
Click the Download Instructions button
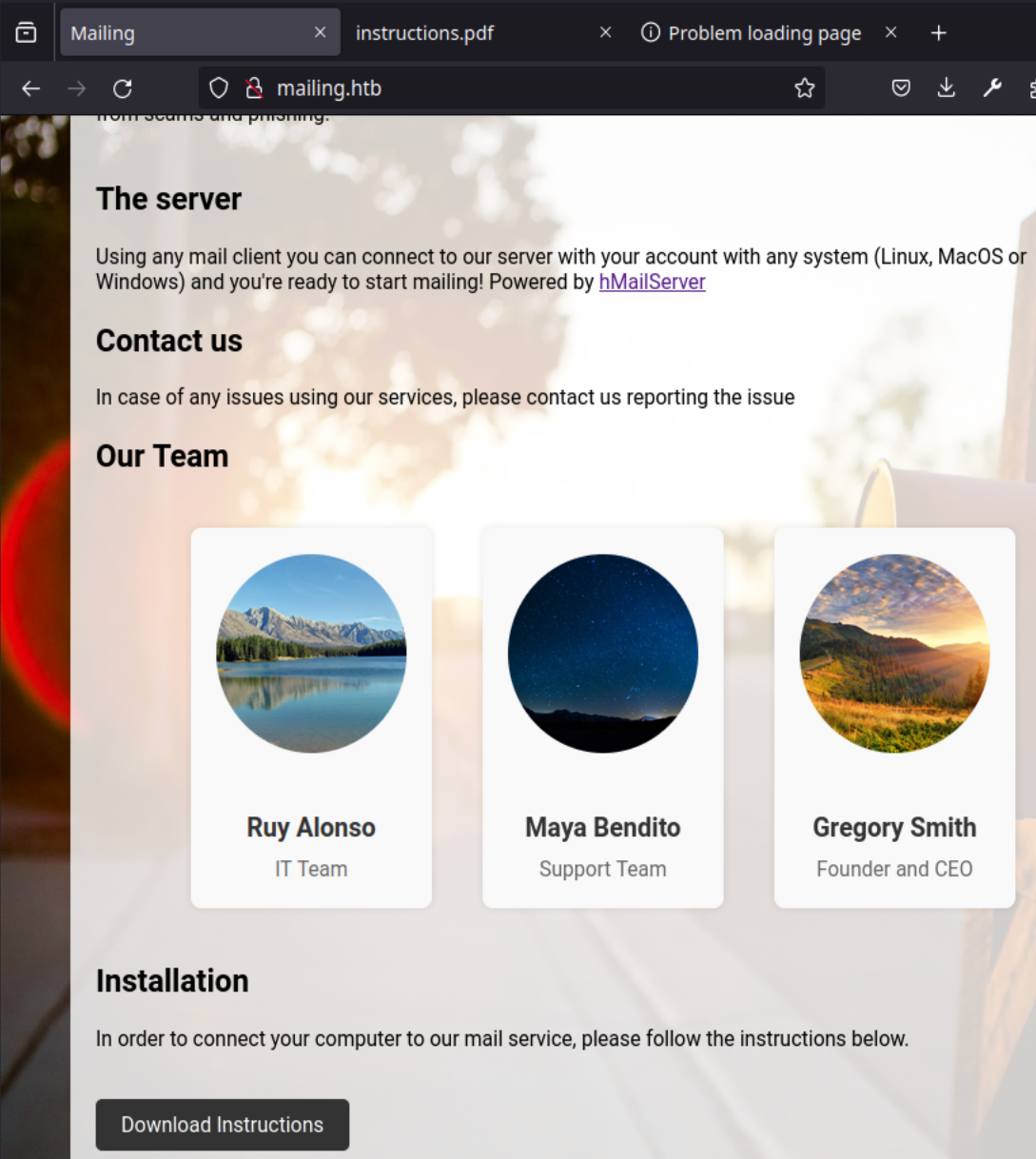coord(223,1125)
